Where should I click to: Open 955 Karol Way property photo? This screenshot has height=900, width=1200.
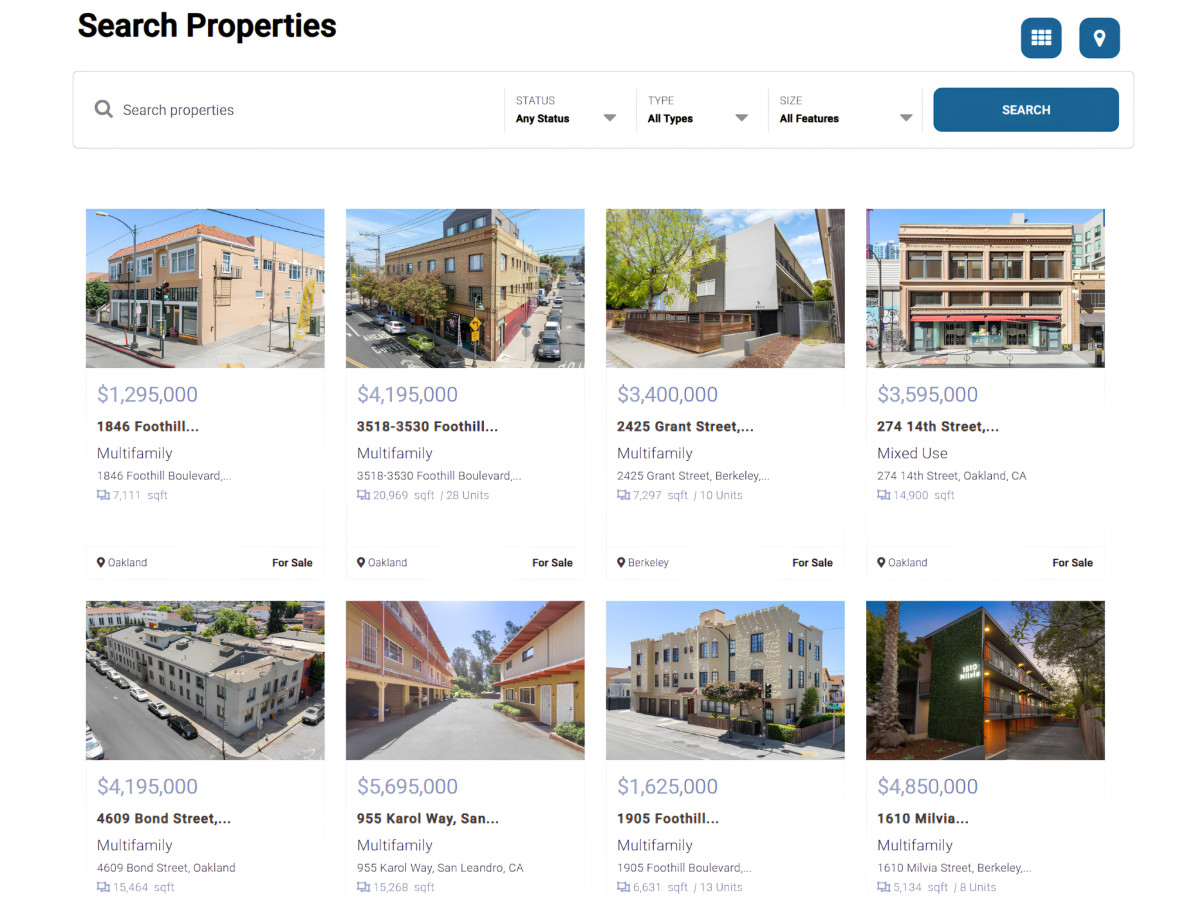coord(465,680)
